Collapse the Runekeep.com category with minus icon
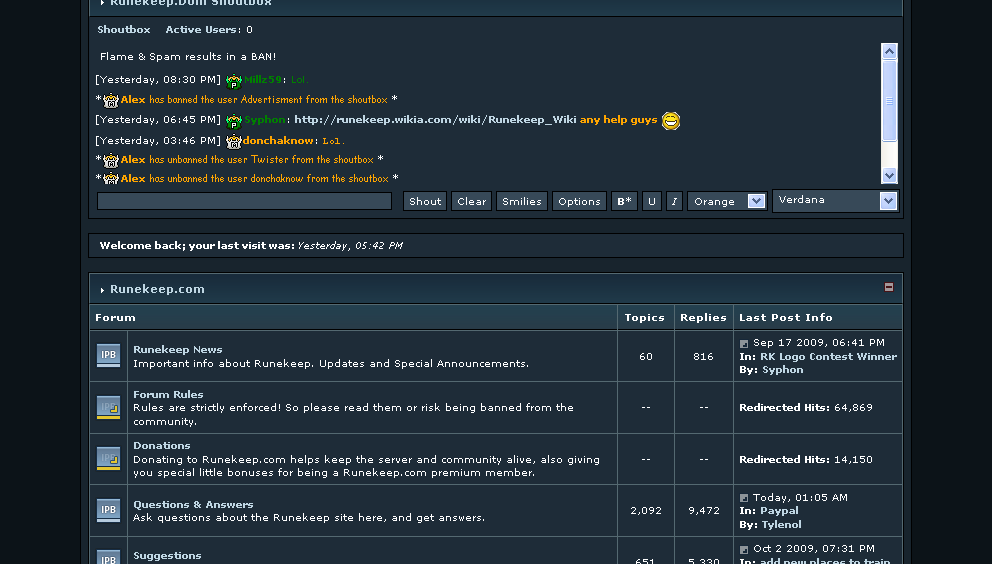 (888, 287)
